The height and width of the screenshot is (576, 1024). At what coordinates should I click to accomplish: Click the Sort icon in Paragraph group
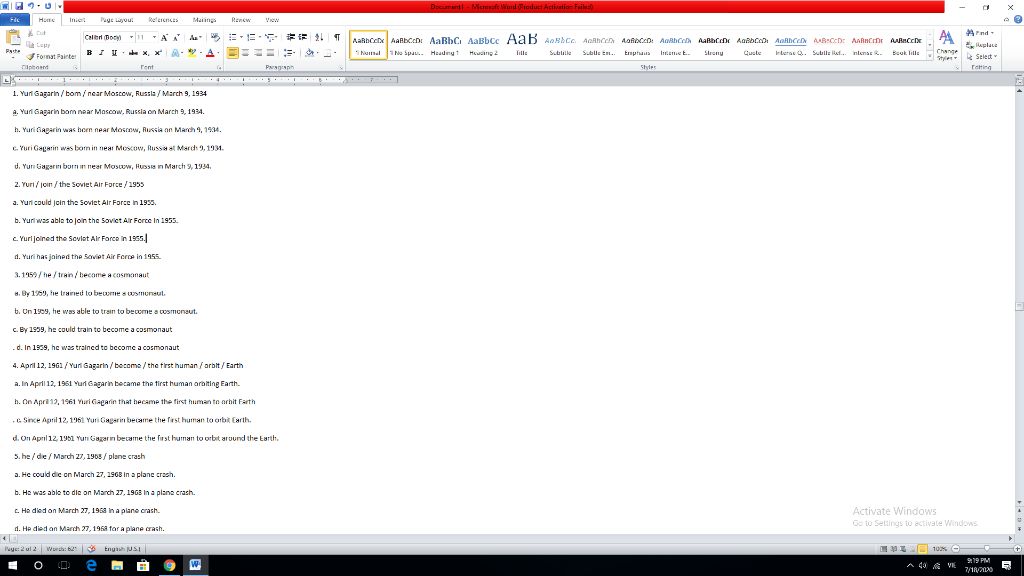(x=320, y=37)
